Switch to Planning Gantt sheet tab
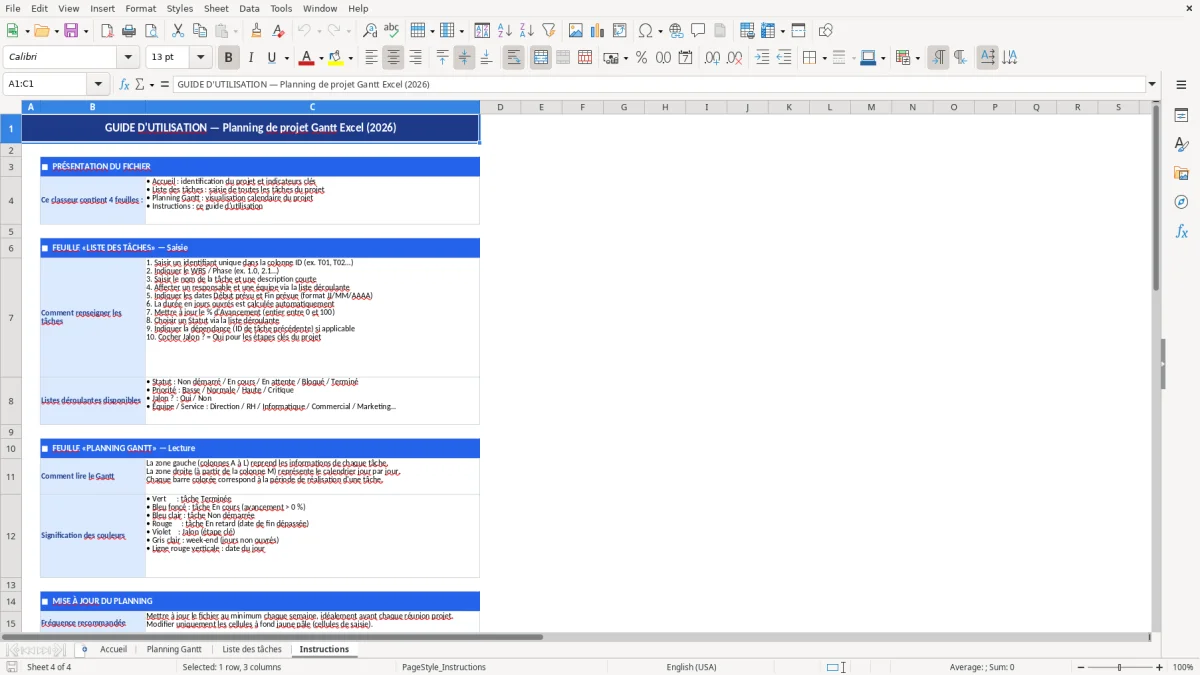The width and height of the screenshot is (1200, 675). [x=174, y=649]
